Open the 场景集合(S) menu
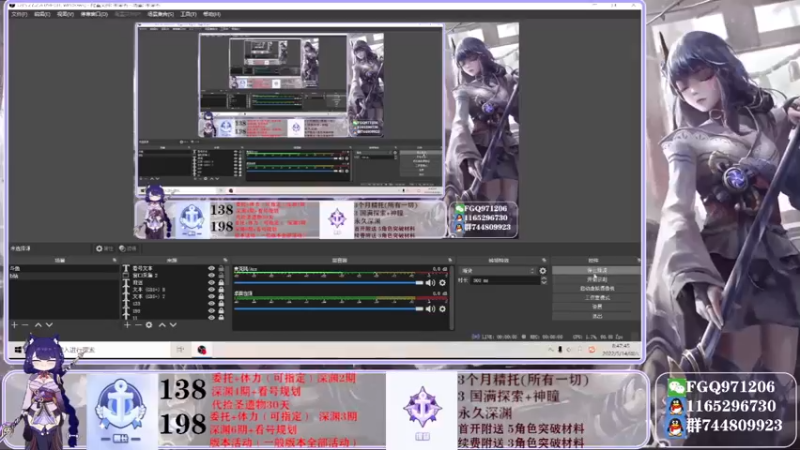The width and height of the screenshot is (800, 450). coord(160,14)
